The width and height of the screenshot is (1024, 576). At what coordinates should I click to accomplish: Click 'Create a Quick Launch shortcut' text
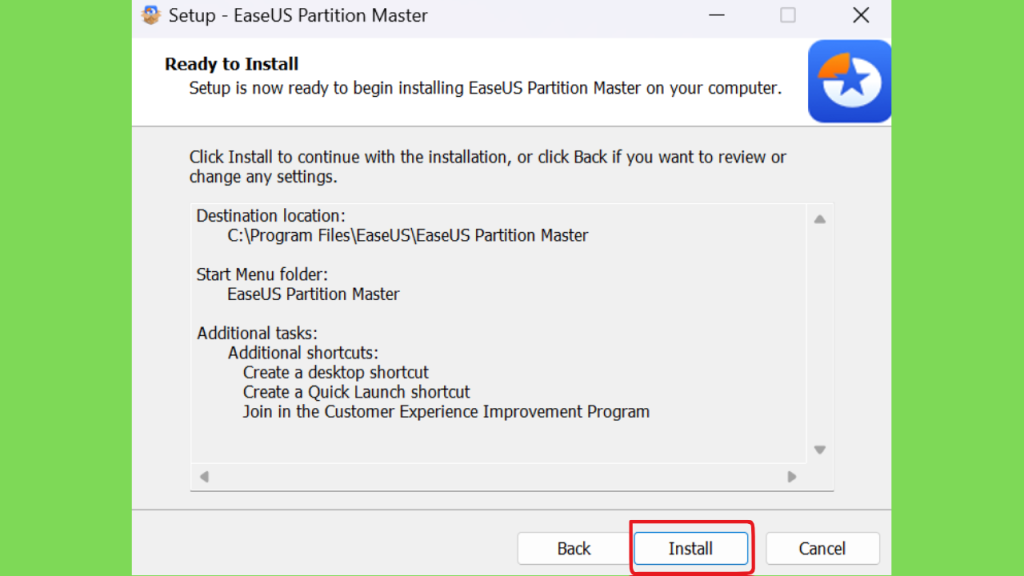[356, 392]
